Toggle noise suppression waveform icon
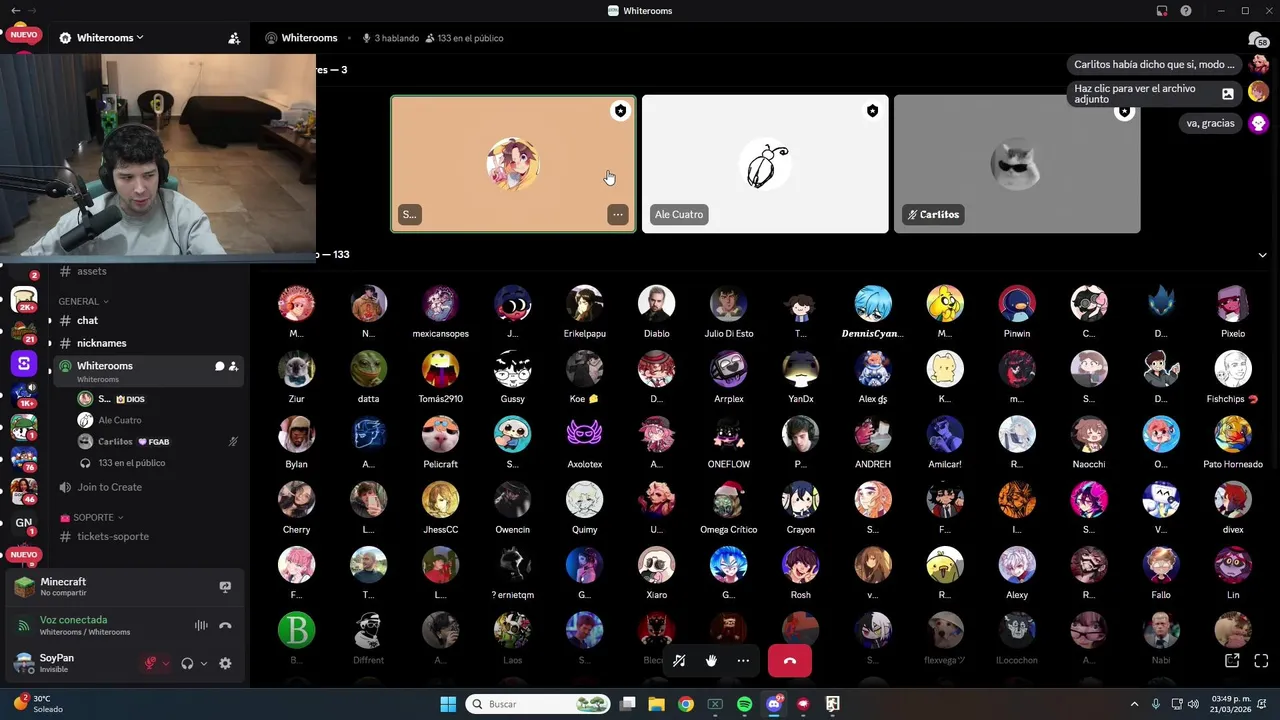Image resolution: width=1280 pixels, height=720 pixels. 201,626
